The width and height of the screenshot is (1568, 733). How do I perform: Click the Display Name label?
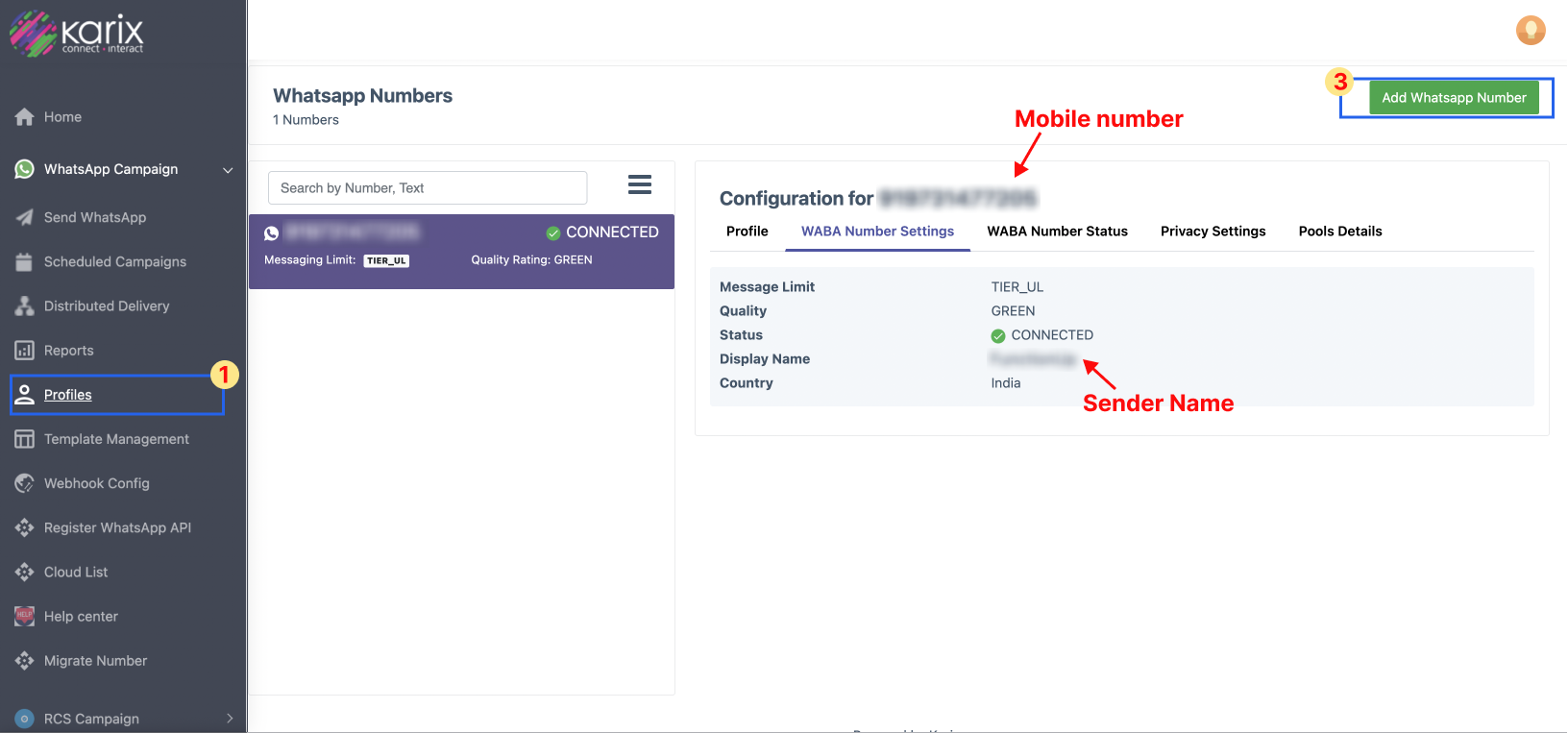click(x=765, y=359)
